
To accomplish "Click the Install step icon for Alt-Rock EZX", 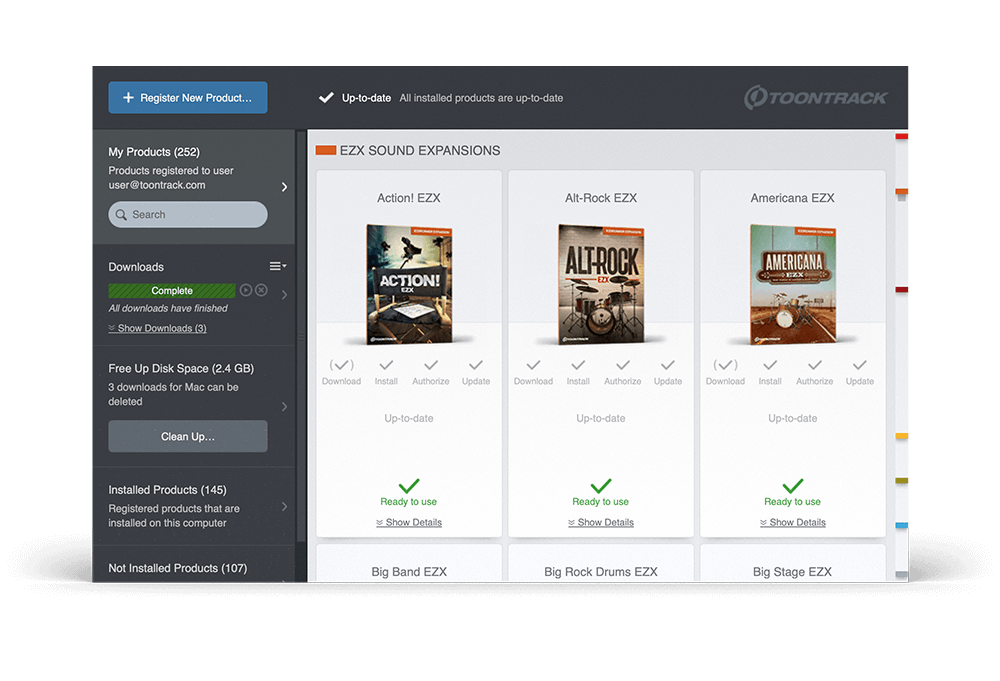I will [578, 366].
